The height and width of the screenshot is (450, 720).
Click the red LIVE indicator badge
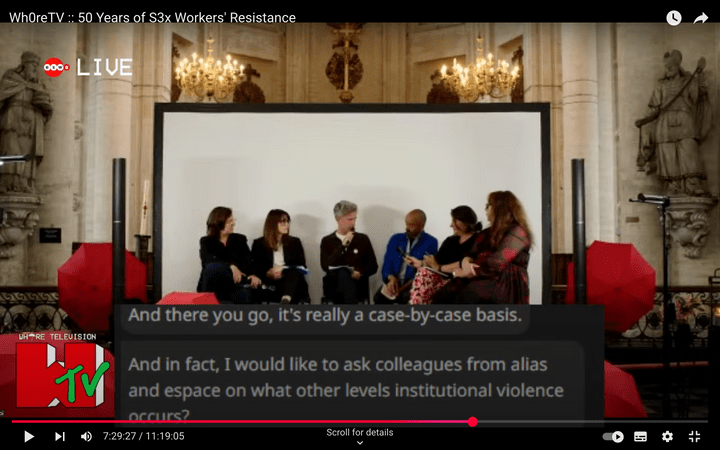[88, 68]
